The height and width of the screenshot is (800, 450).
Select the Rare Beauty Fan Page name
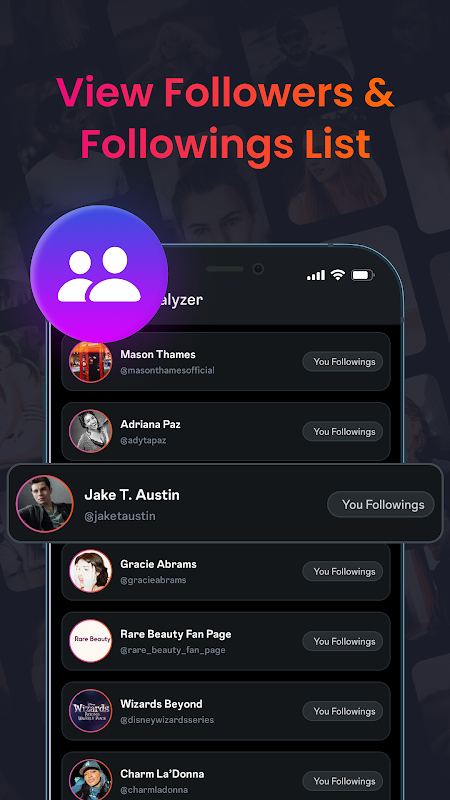coord(176,634)
